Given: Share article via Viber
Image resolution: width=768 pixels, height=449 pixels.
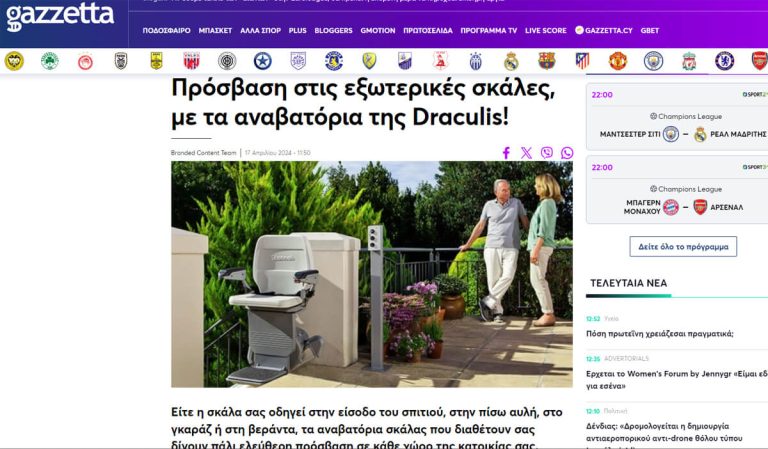Looking at the screenshot, I should click(x=547, y=153).
